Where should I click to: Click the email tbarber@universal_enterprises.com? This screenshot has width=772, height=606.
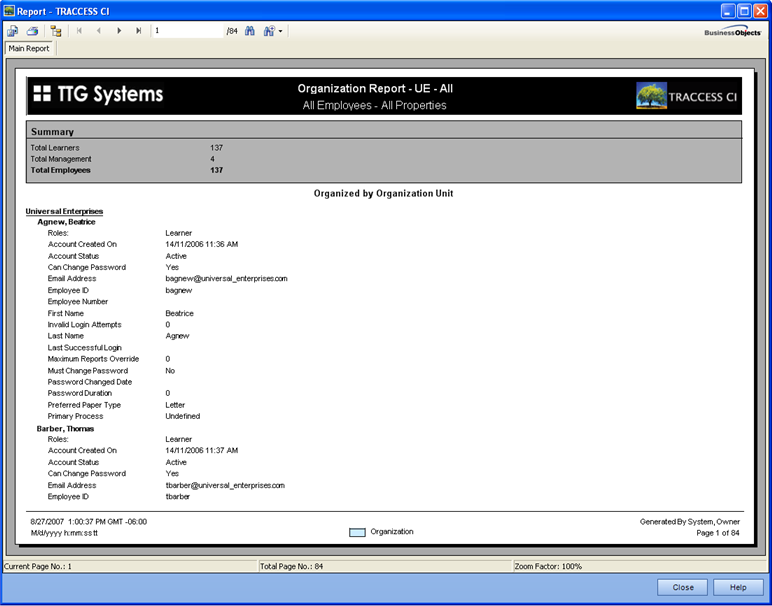coord(225,485)
